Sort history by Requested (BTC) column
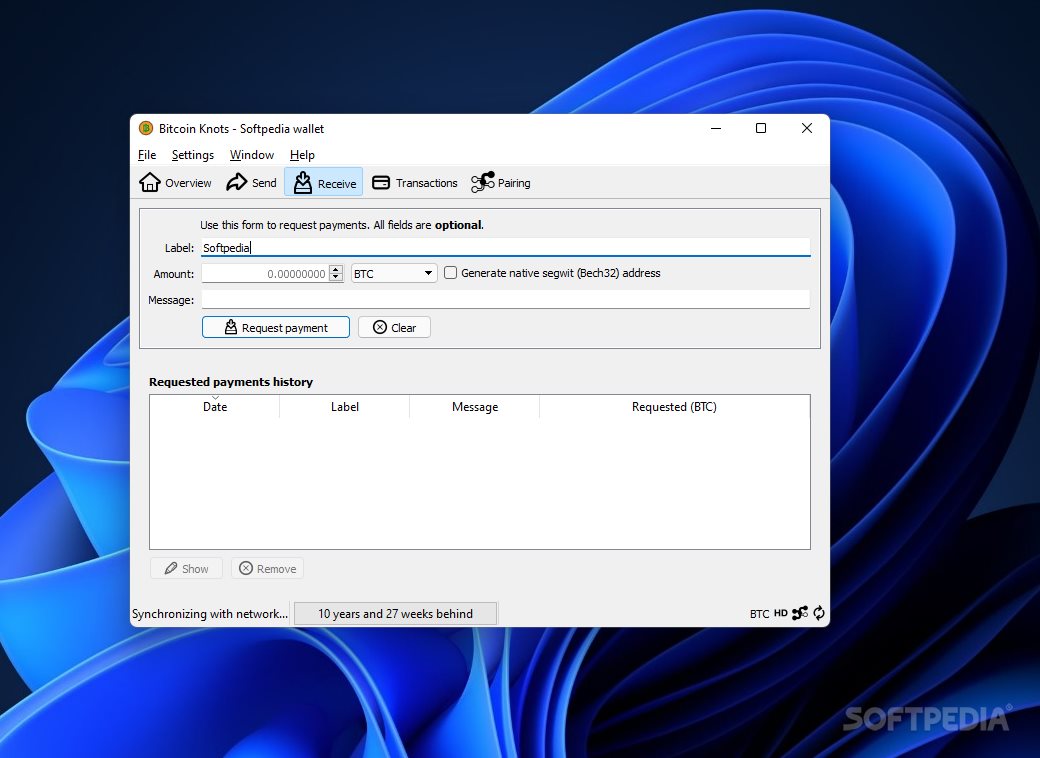Viewport: 1040px width, 758px height. coord(675,407)
